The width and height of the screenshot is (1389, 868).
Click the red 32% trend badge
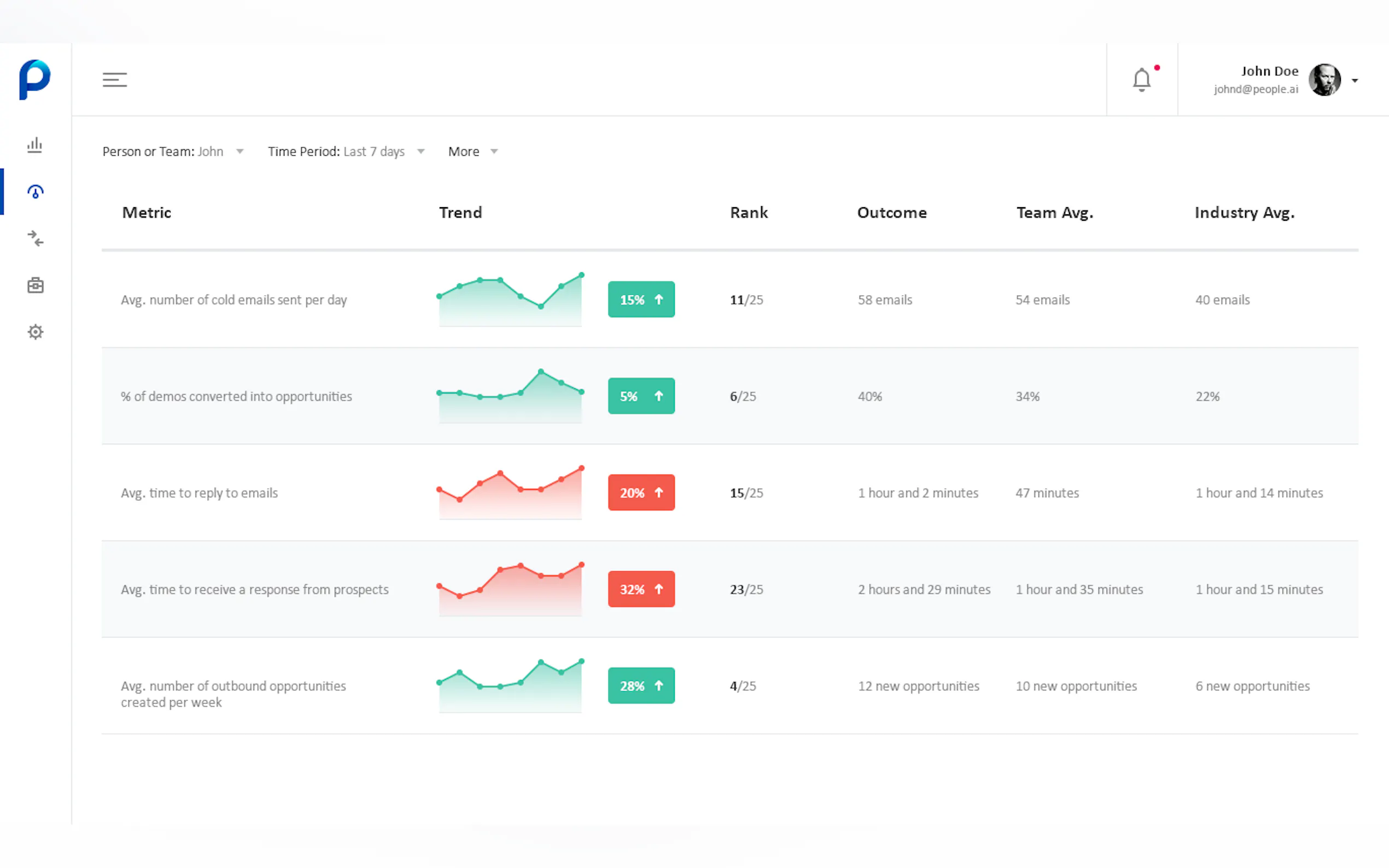point(641,589)
